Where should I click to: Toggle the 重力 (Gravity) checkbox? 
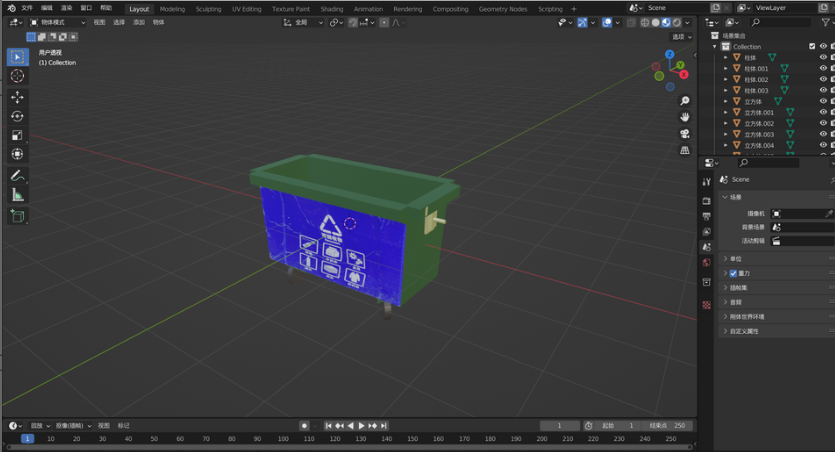(x=733, y=273)
